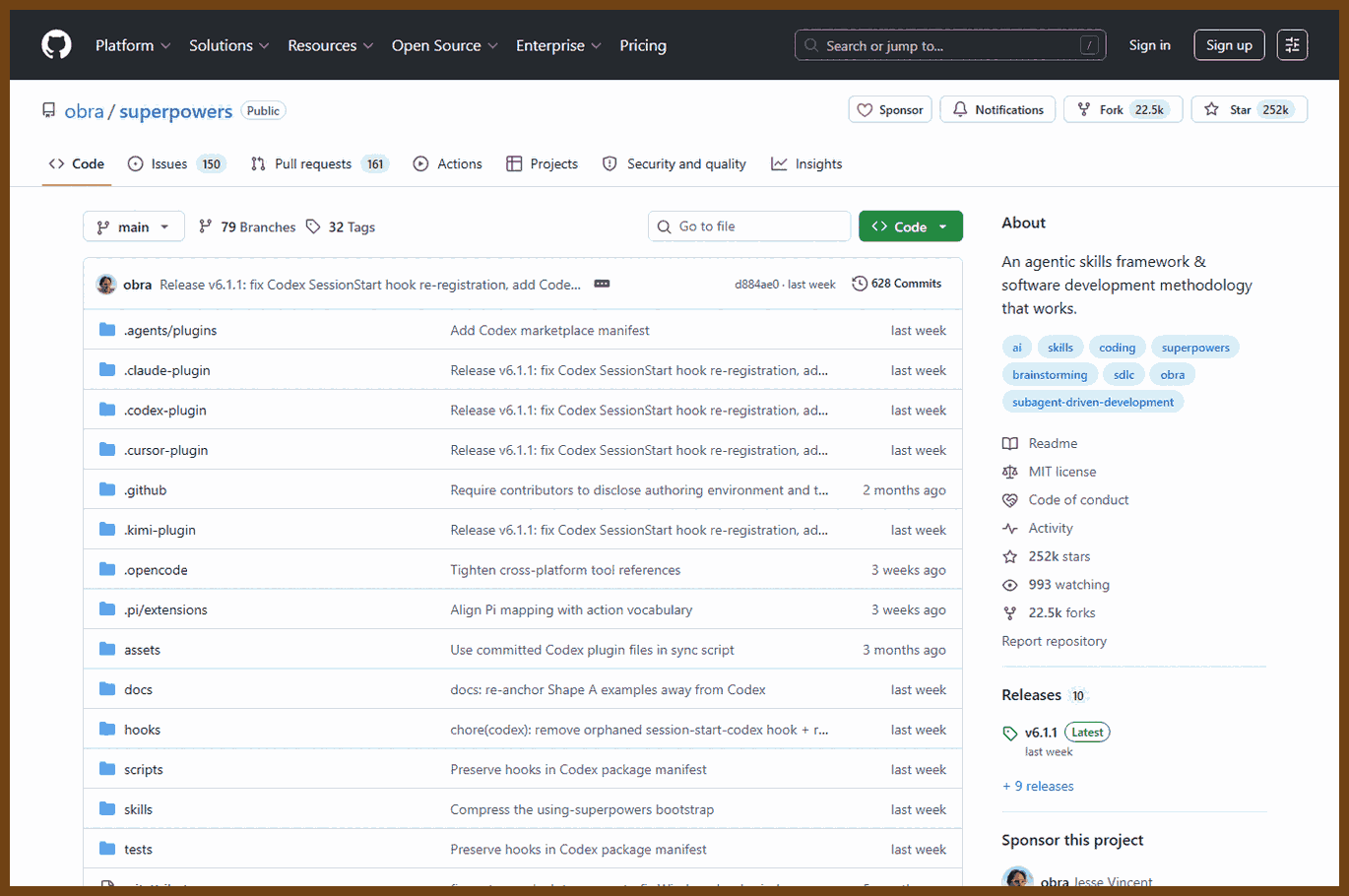Image resolution: width=1349 pixels, height=896 pixels.
Task: Click the Notifications bell button
Action: 997,109
